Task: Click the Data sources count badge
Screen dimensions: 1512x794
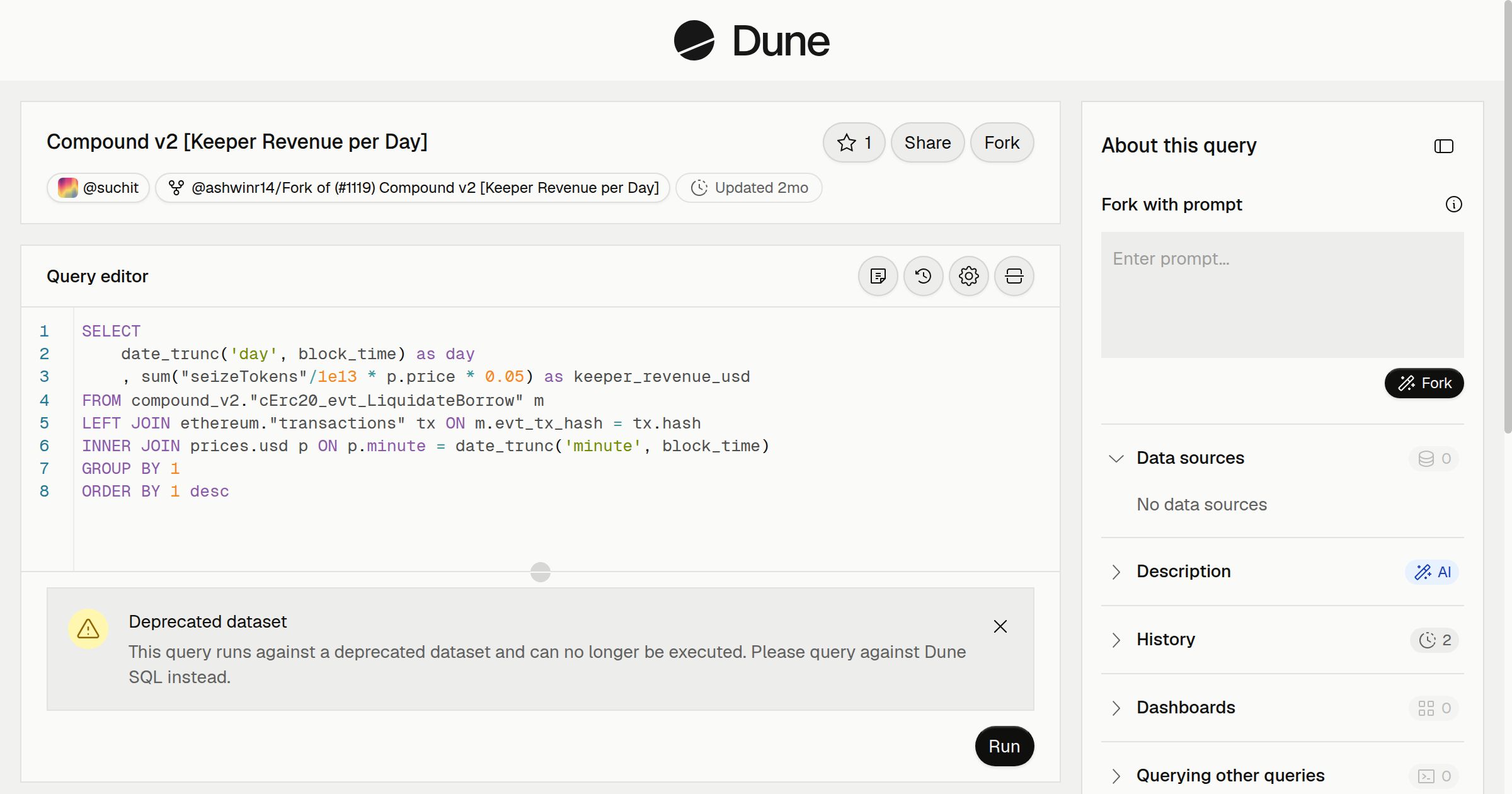Action: tap(1435, 458)
